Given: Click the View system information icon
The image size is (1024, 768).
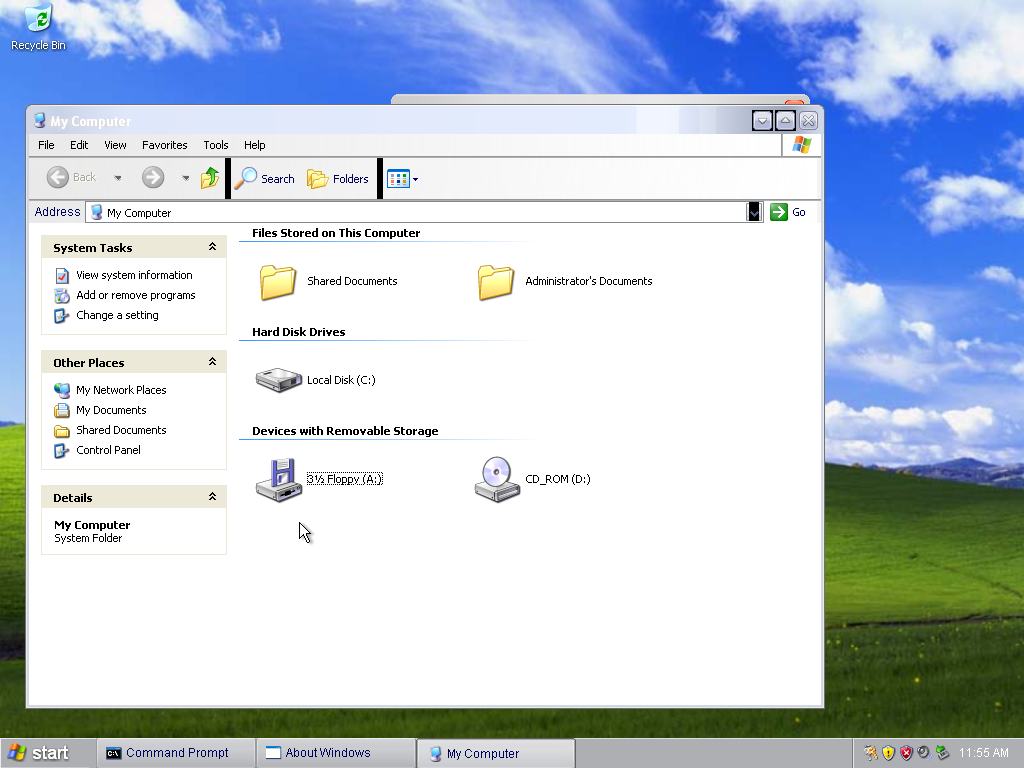Looking at the screenshot, I should [62, 276].
